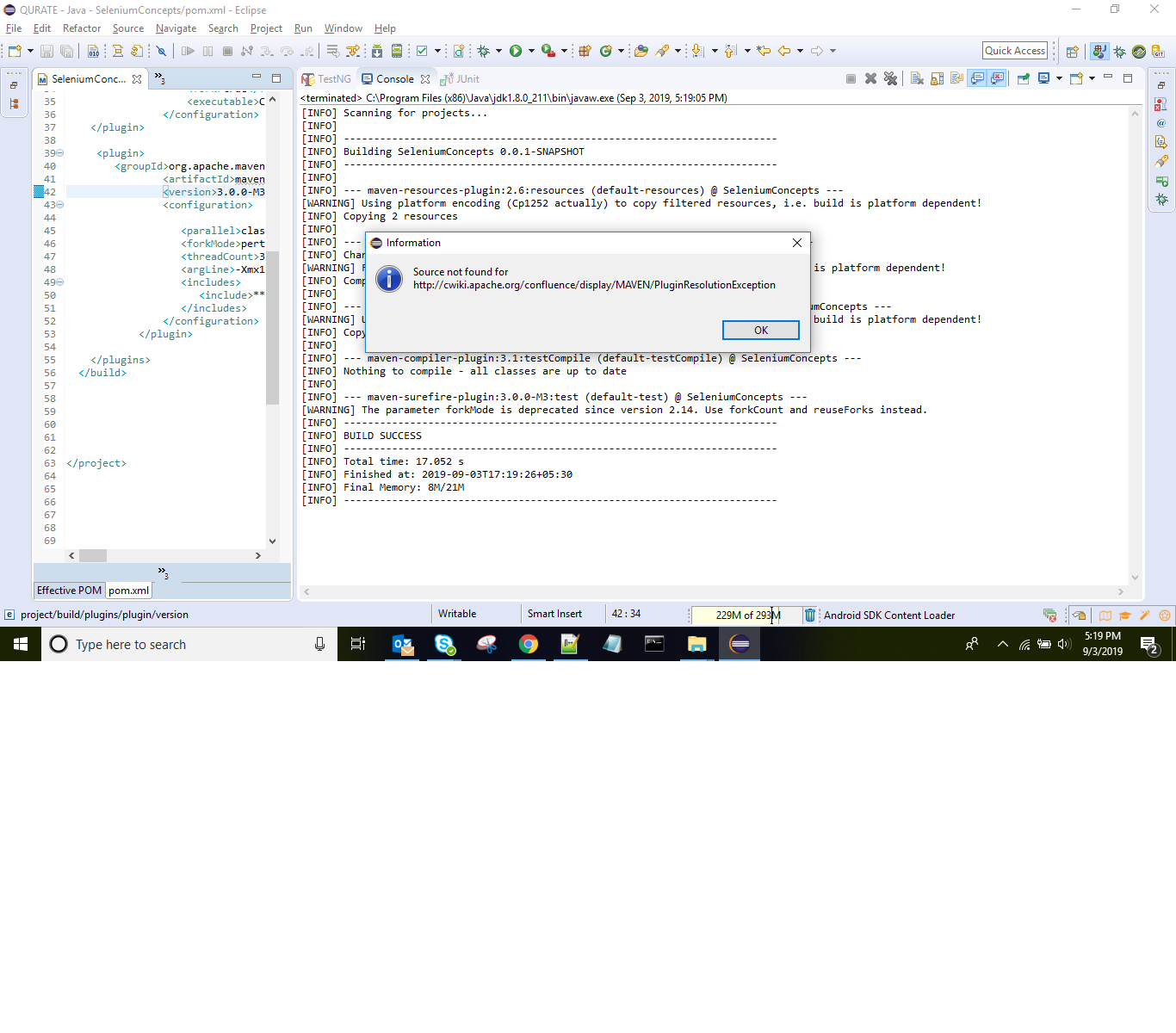Screen dimensions: 1176x1033
Task: Open Skype from the taskbar
Action: 445,644
